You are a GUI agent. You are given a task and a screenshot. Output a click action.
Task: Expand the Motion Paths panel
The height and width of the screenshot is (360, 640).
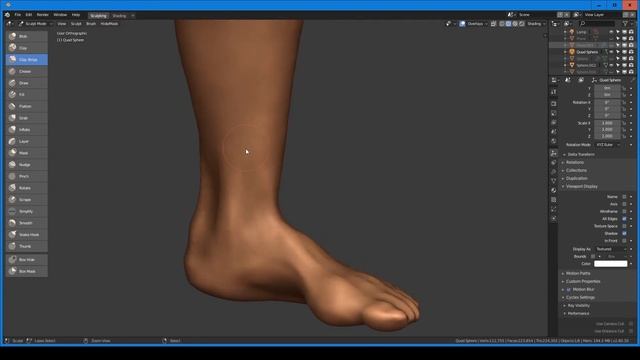[x=578, y=273]
